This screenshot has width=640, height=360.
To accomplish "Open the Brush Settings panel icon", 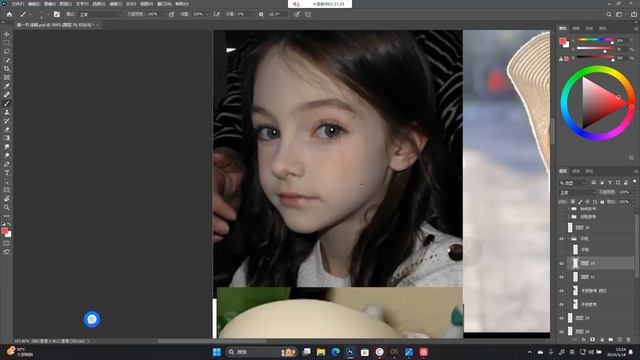I will pyautogui.click(x=57, y=14).
